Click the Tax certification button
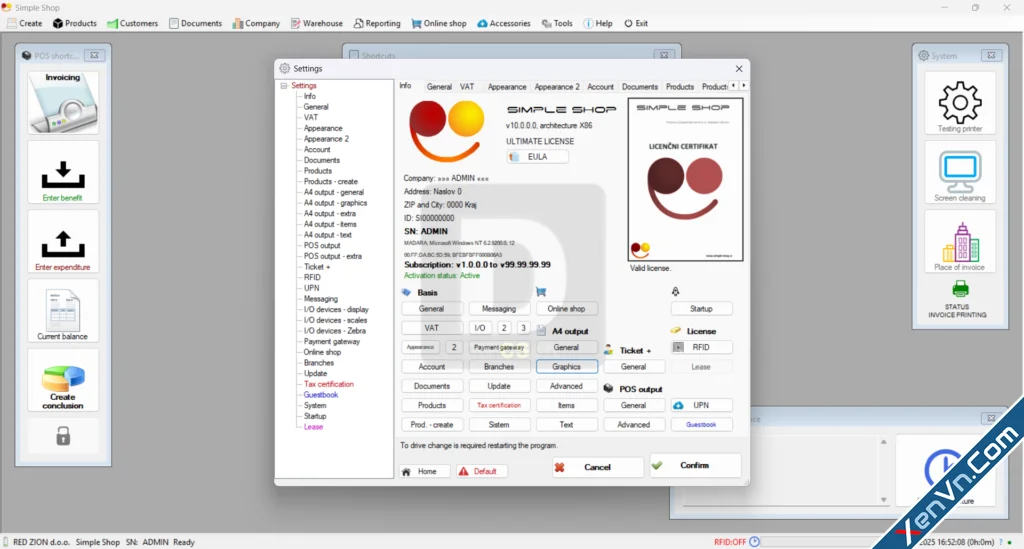 click(499, 405)
